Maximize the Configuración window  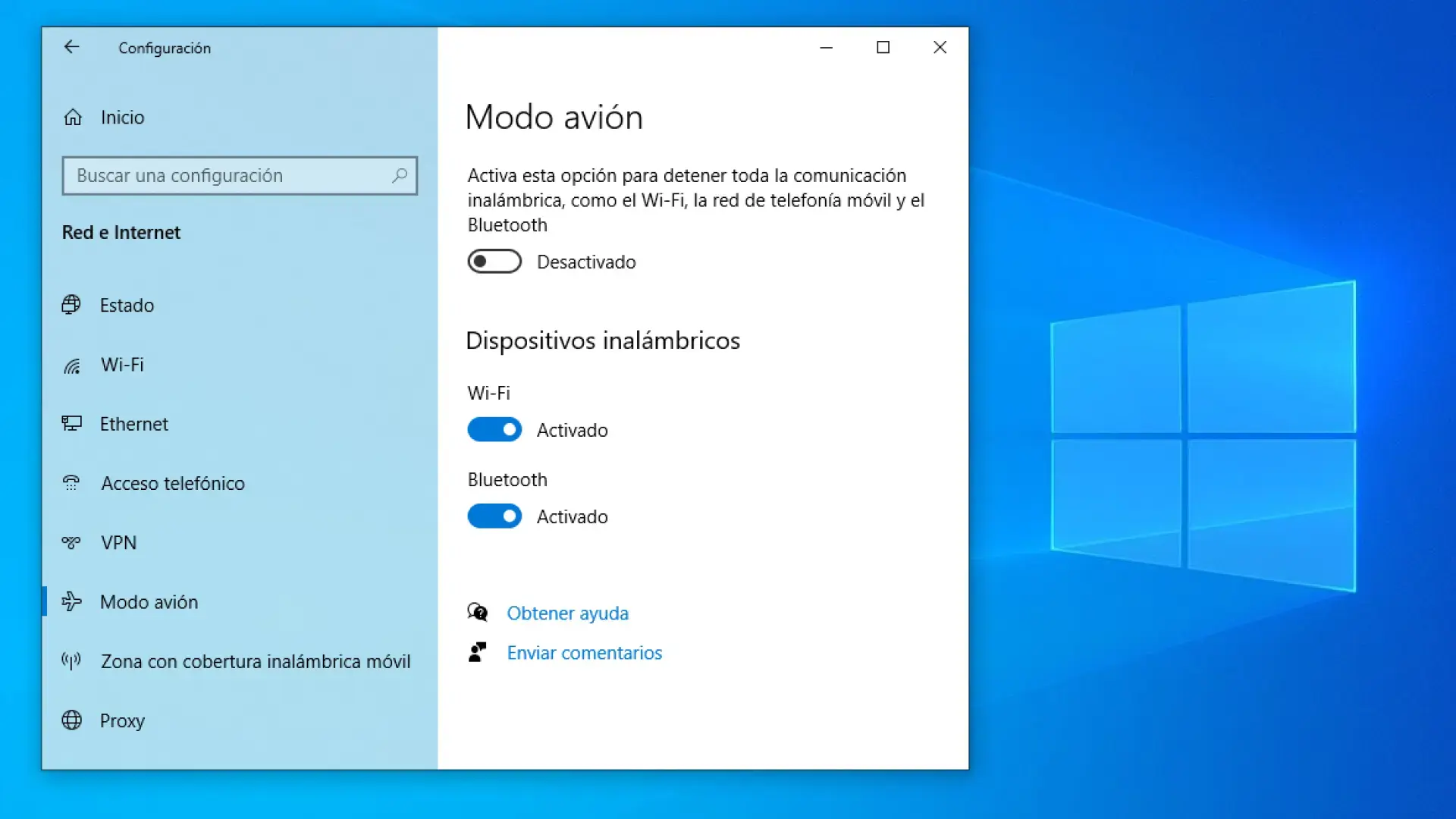883,47
